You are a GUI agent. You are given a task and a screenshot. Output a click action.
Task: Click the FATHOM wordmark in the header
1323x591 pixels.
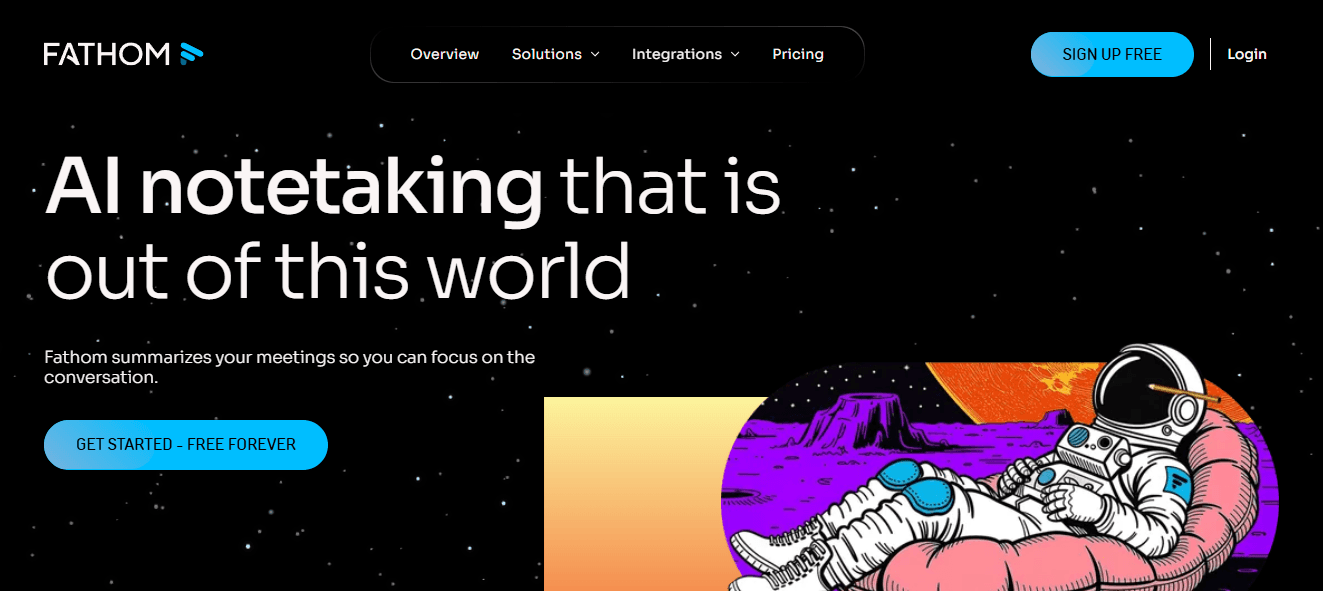107,54
